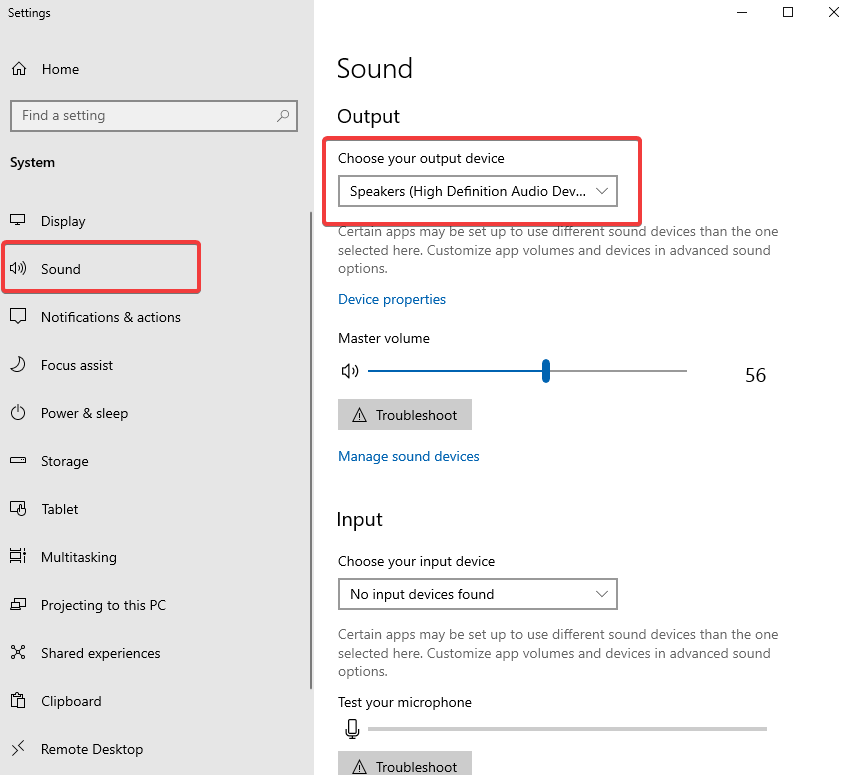Click the output Troubleshoot button
Image resolution: width=843 pixels, height=775 pixels.
click(404, 414)
